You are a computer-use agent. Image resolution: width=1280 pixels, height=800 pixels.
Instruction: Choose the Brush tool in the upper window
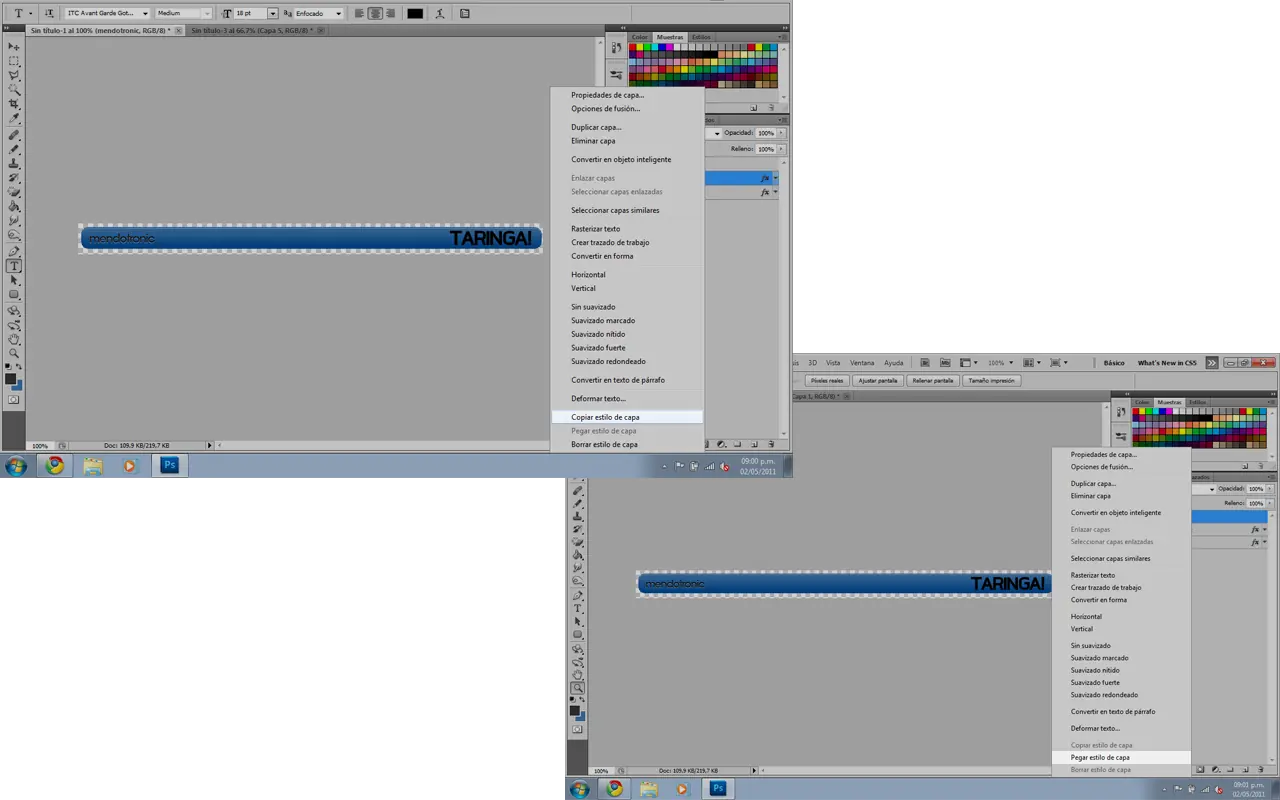point(14,149)
